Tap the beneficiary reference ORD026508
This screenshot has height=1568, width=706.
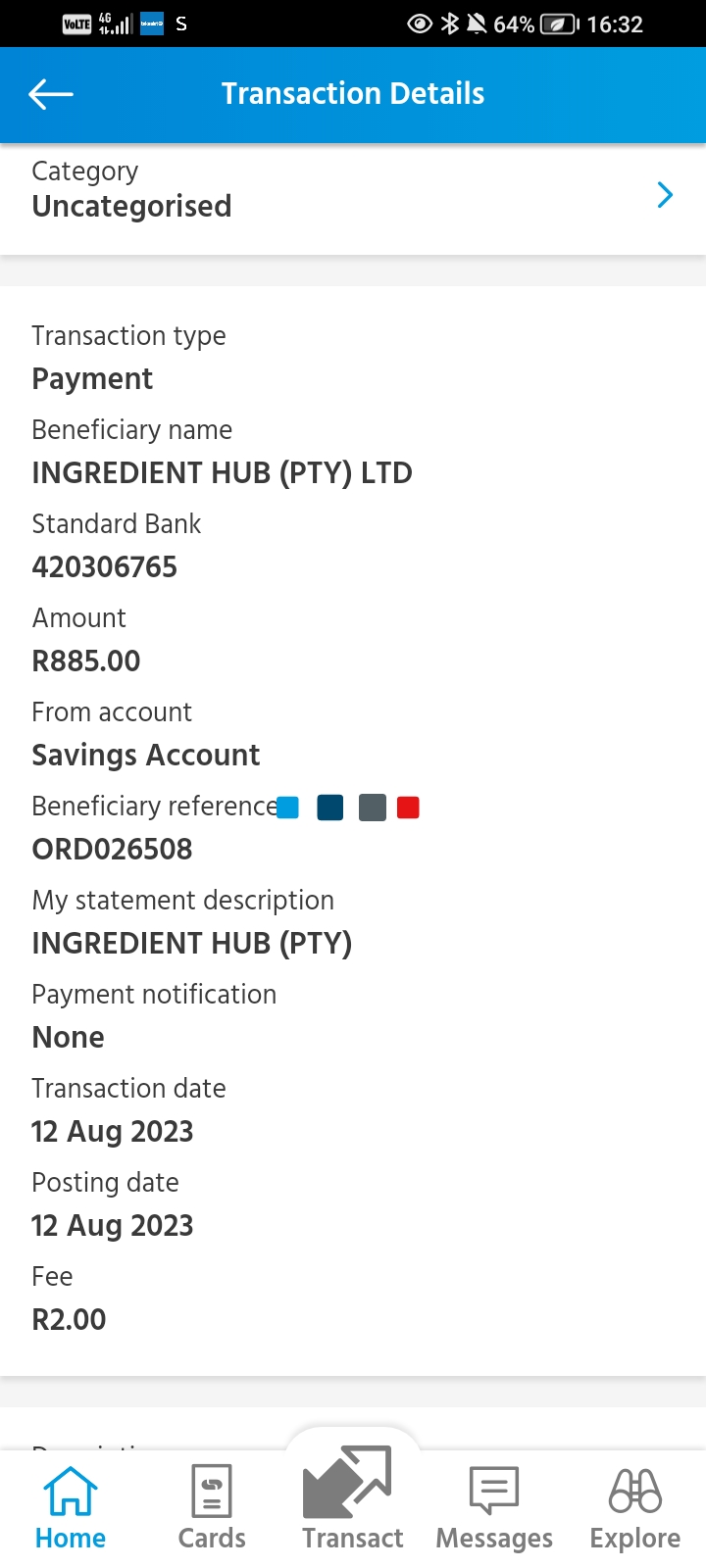pyautogui.click(x=113, y=849)
